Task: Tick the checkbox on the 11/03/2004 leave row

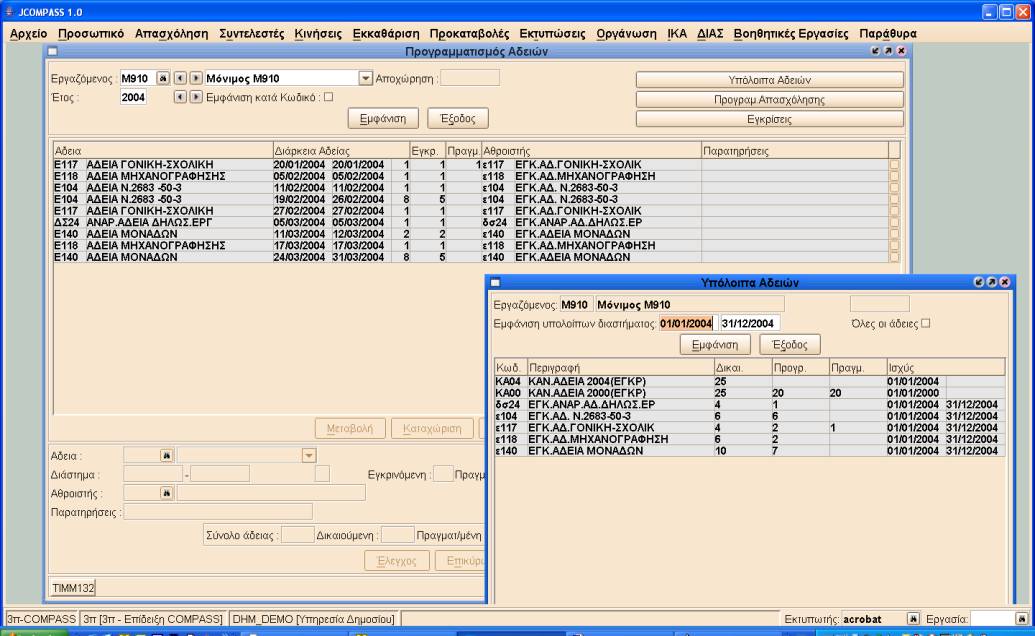Action: 894,234
